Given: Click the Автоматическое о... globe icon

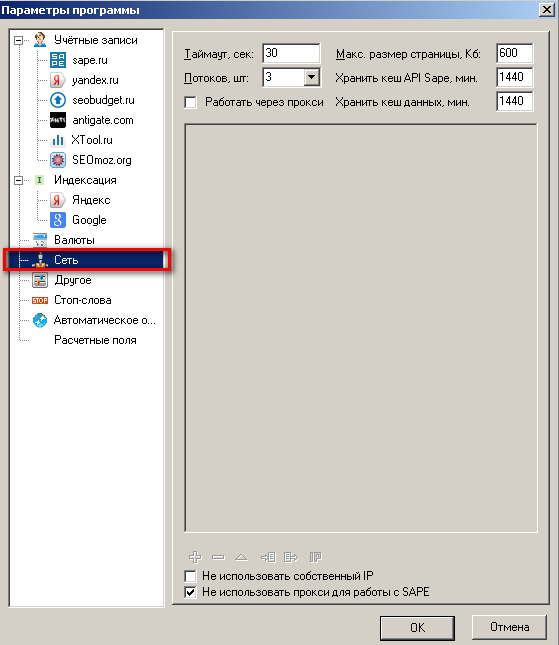Looking at the screenshot, I should coord(40,320).
